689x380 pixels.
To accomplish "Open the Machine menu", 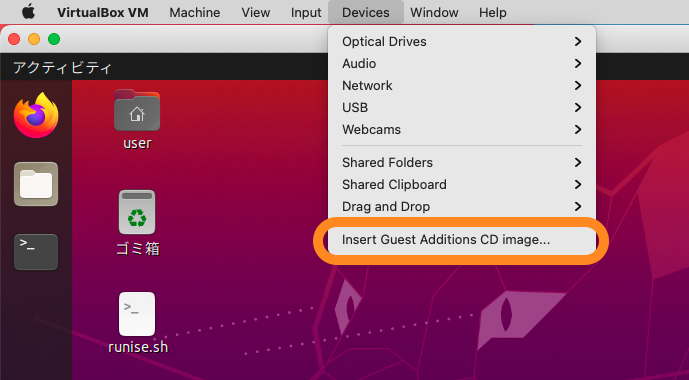I will point(195,12).
